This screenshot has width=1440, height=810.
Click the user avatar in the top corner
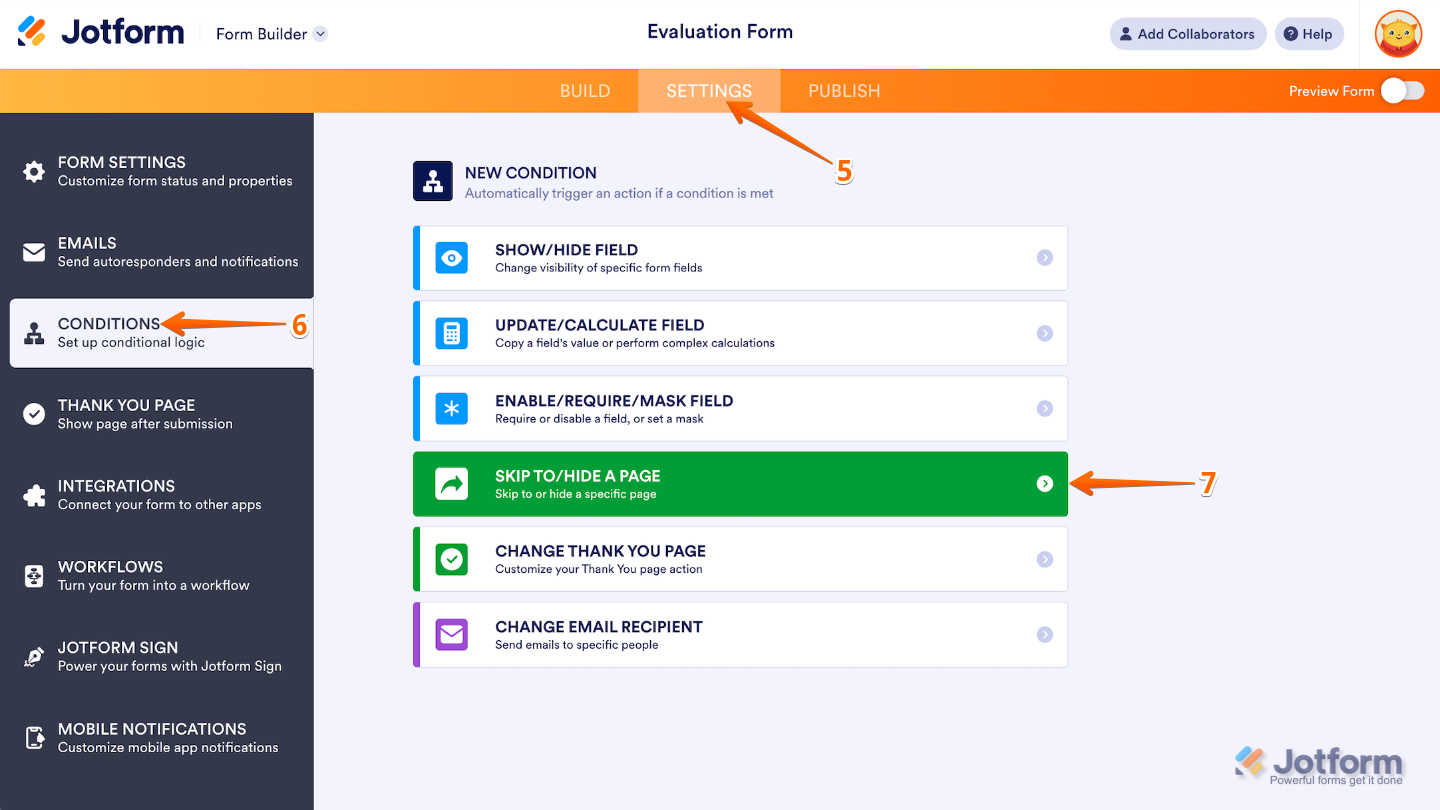(1397, 33)
